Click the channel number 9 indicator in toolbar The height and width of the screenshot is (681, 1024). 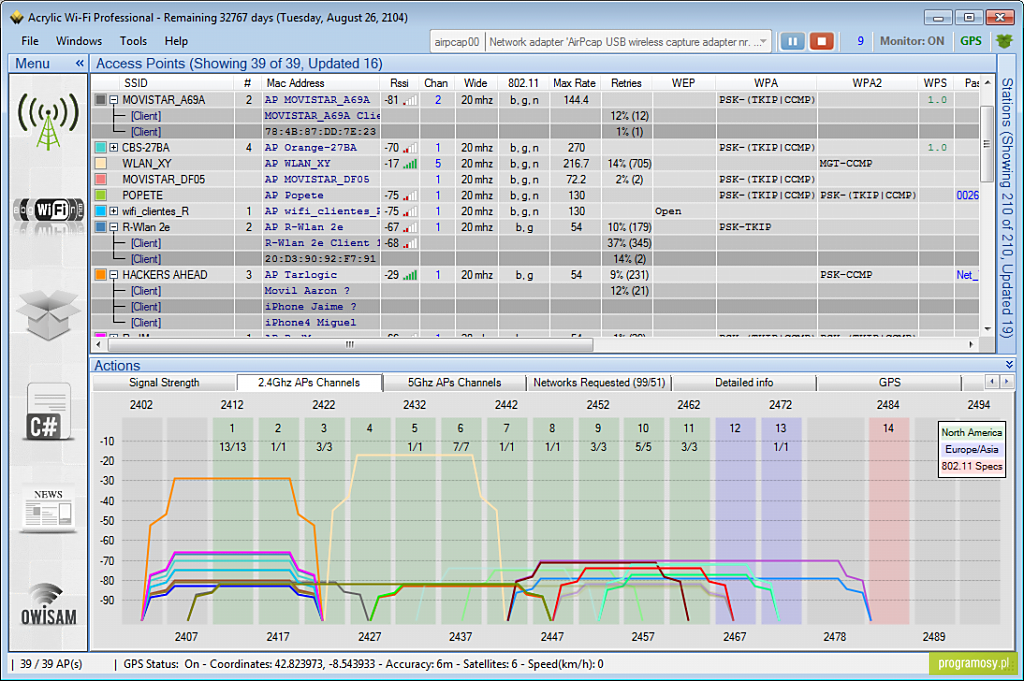860,41
